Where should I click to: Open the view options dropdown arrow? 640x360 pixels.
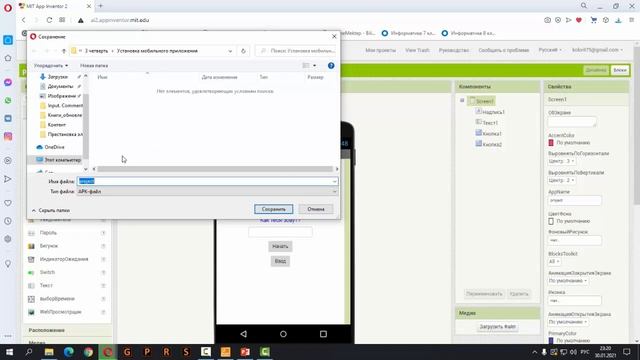click(314, 65)
